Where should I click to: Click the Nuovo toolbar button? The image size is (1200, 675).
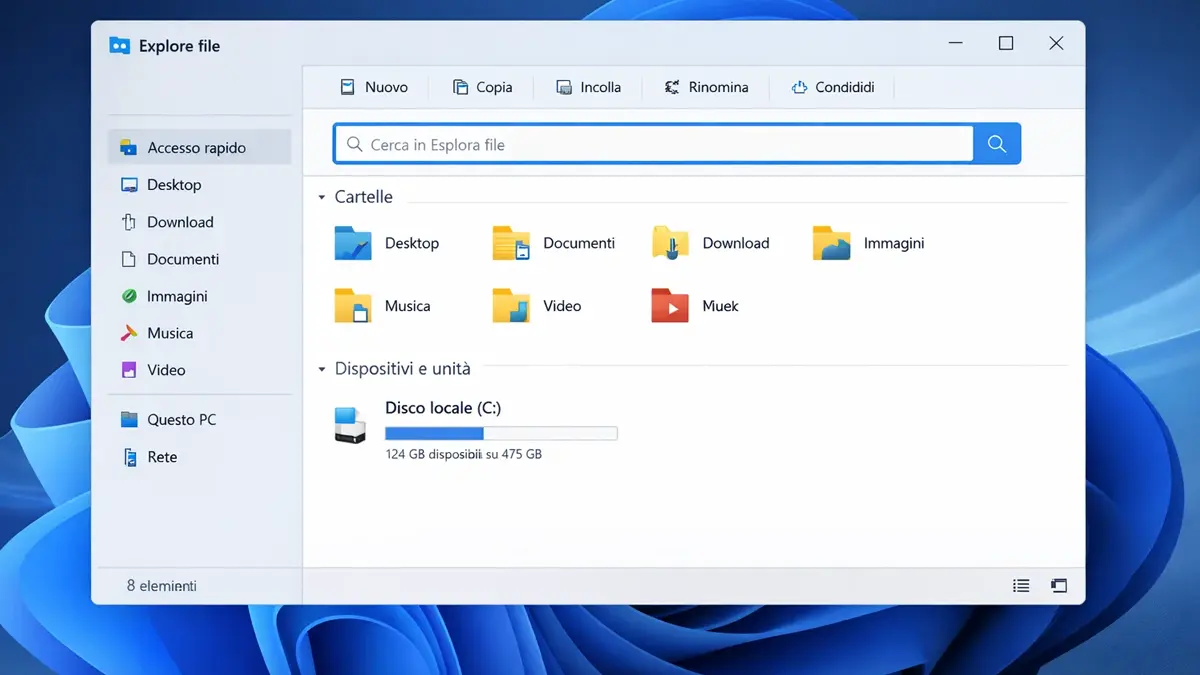point(374,87)
